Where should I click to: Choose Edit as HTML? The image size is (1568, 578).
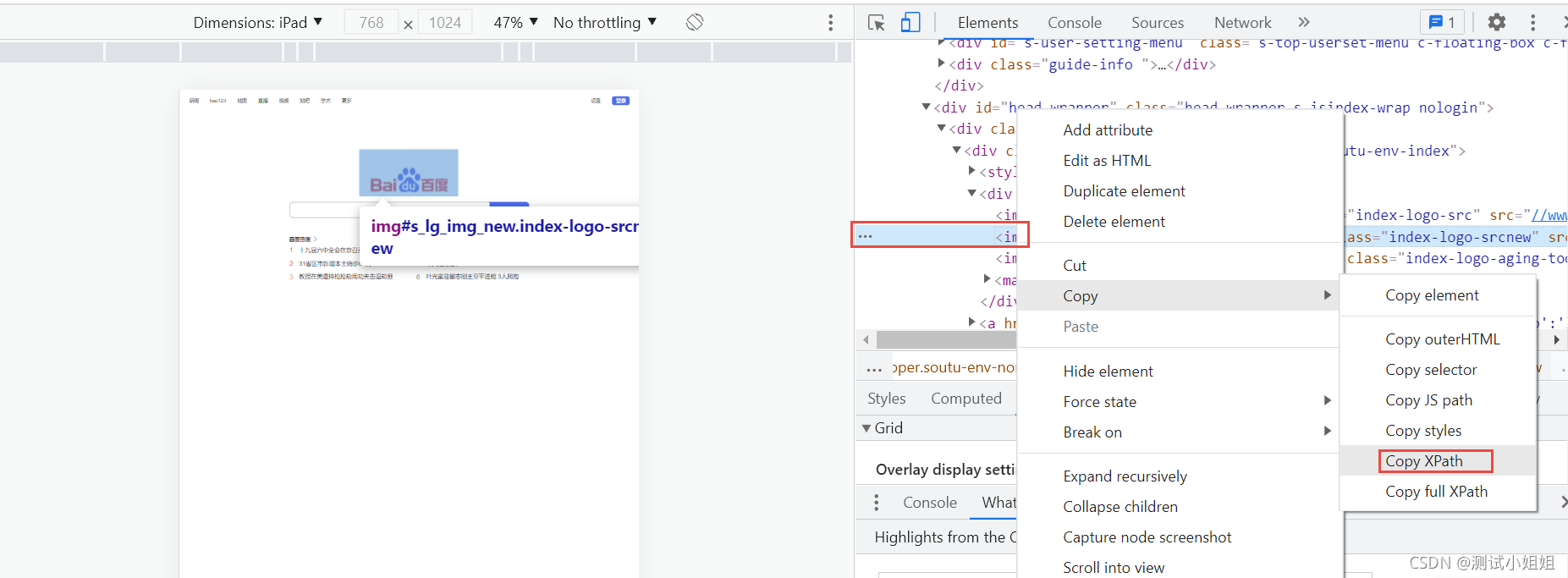[x=1180, y=161]
